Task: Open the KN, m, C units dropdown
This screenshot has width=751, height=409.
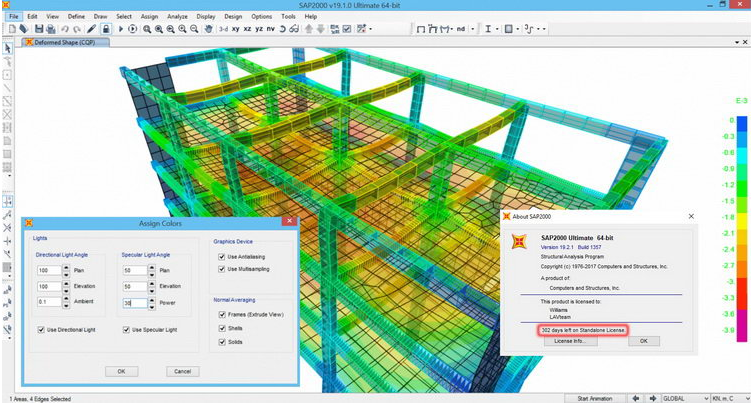Action: click(x=730, y=398)
